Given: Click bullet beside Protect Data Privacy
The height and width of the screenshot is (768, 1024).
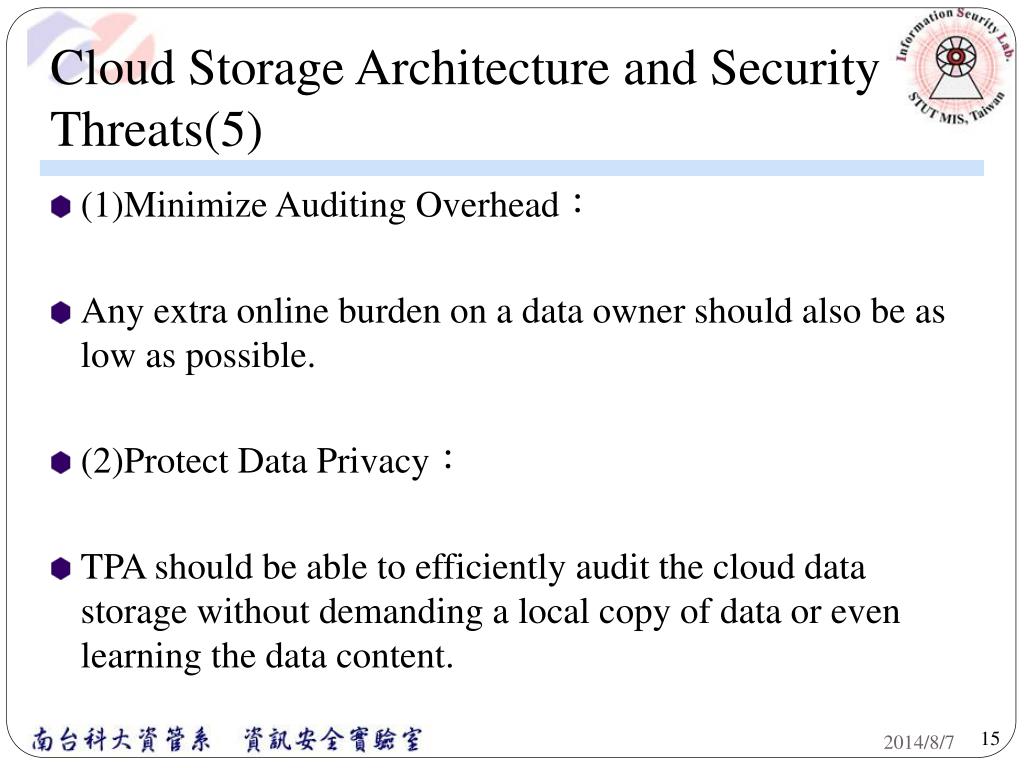Looking at the screenshot, I should click(x=60, y=462).
